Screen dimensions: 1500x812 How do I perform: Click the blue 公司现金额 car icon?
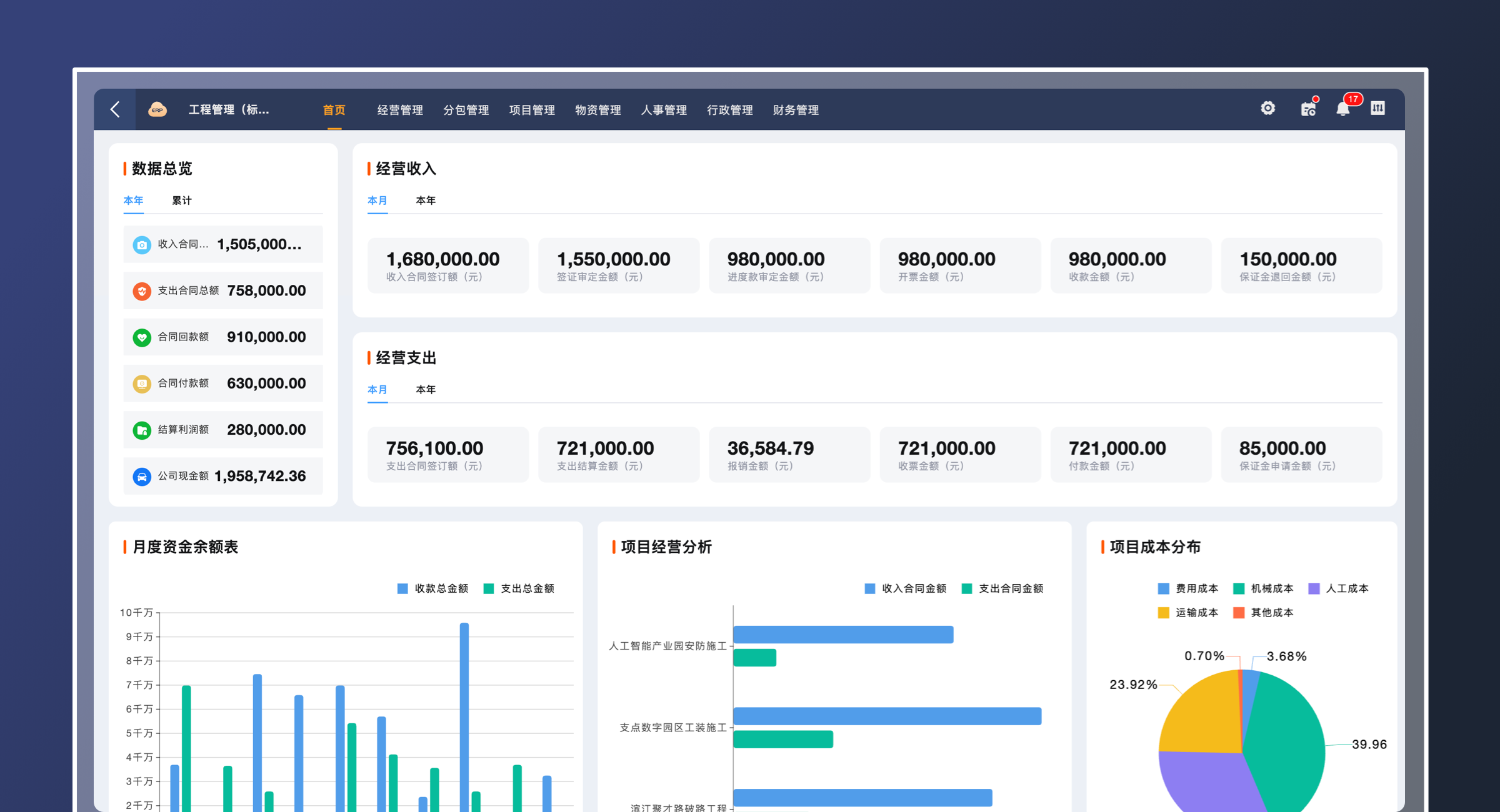pyautogui.click(x=142, y=477)
